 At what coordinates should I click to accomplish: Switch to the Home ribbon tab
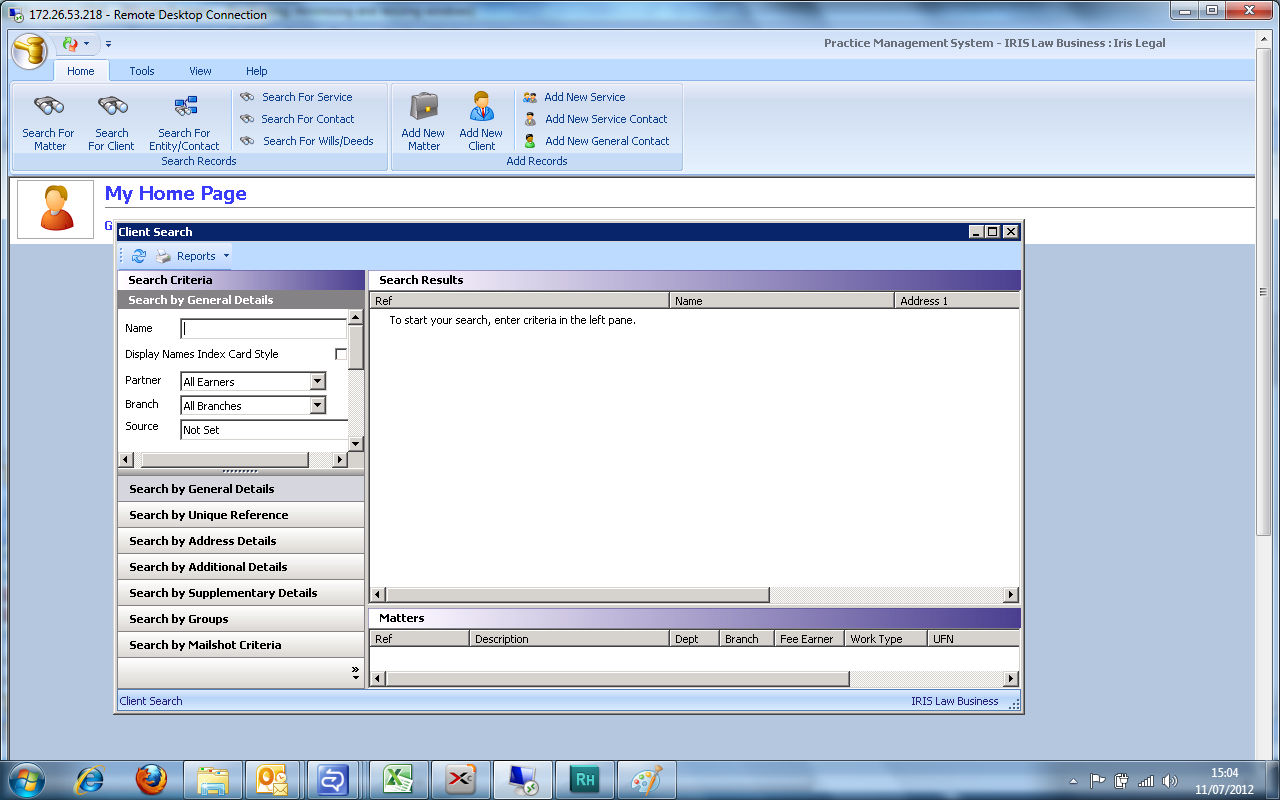pos(81,71)
